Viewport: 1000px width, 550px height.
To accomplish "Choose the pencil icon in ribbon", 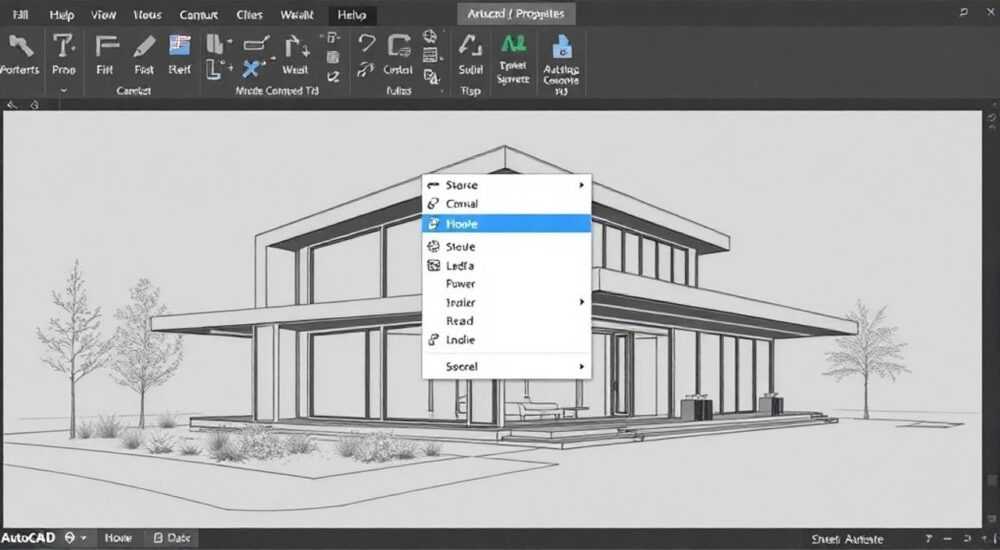I will click(144, 47).
